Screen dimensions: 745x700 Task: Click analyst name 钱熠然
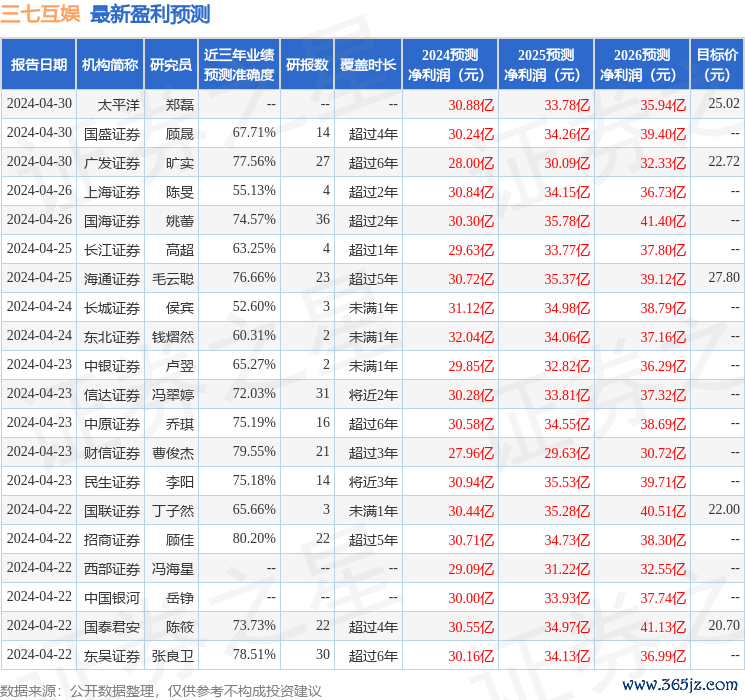[173, 337]
